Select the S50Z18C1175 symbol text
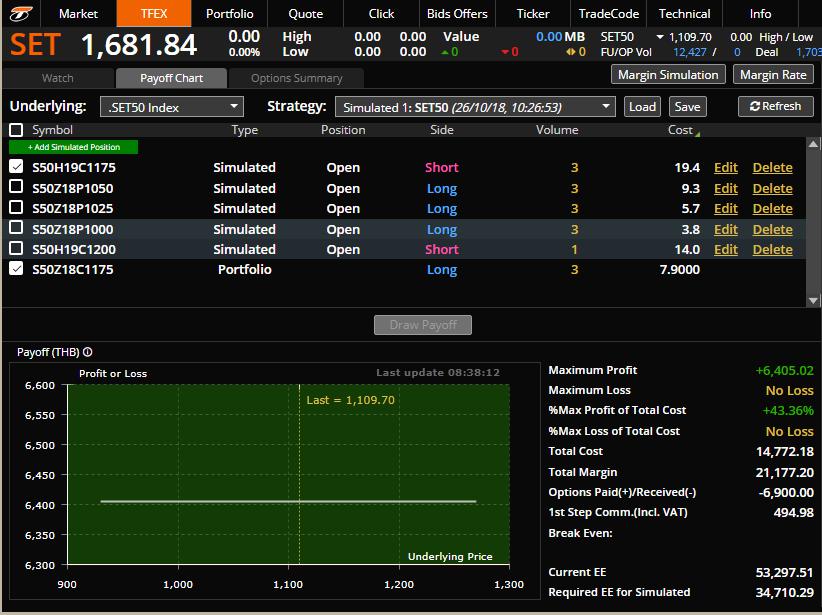Image resolution: width=822 pixels, height=615 pixels. tap(72, 269)
